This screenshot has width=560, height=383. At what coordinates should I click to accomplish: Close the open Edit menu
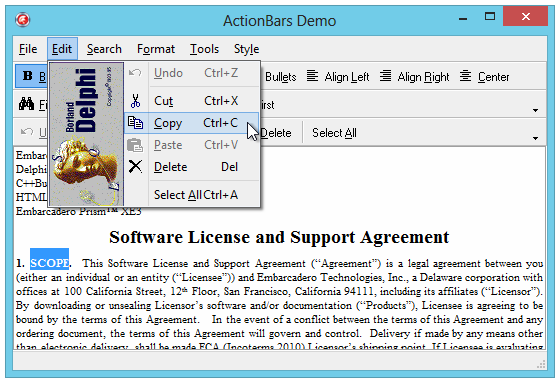62,49
